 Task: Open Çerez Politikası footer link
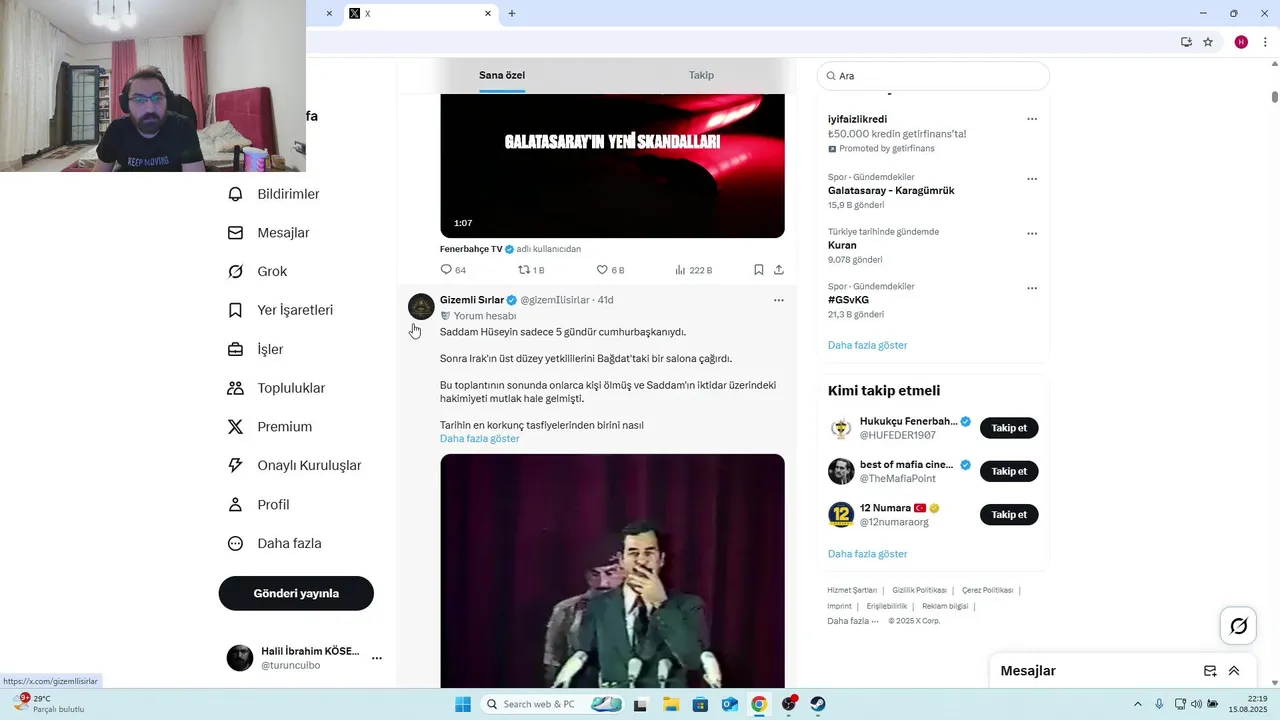[x=988, y=590]
